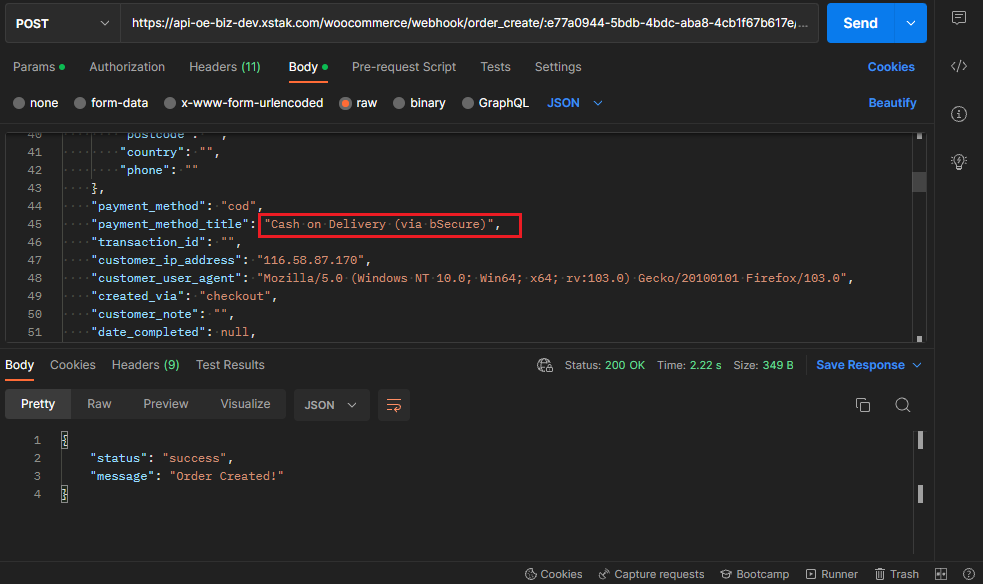Toggle line wrap icon in response
This screenshot has height=584, width=983.
394,405
